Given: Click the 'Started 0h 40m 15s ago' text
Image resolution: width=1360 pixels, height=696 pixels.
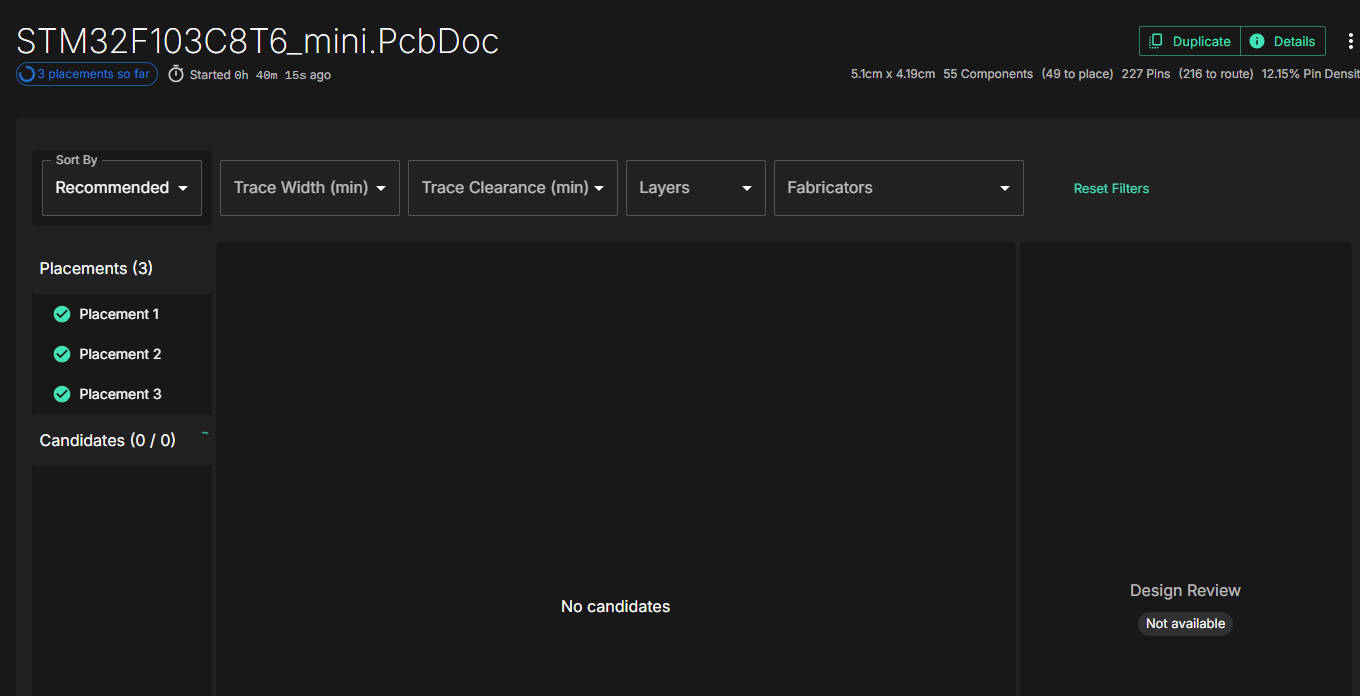Looking at the screenshot, I should (260, 74).
